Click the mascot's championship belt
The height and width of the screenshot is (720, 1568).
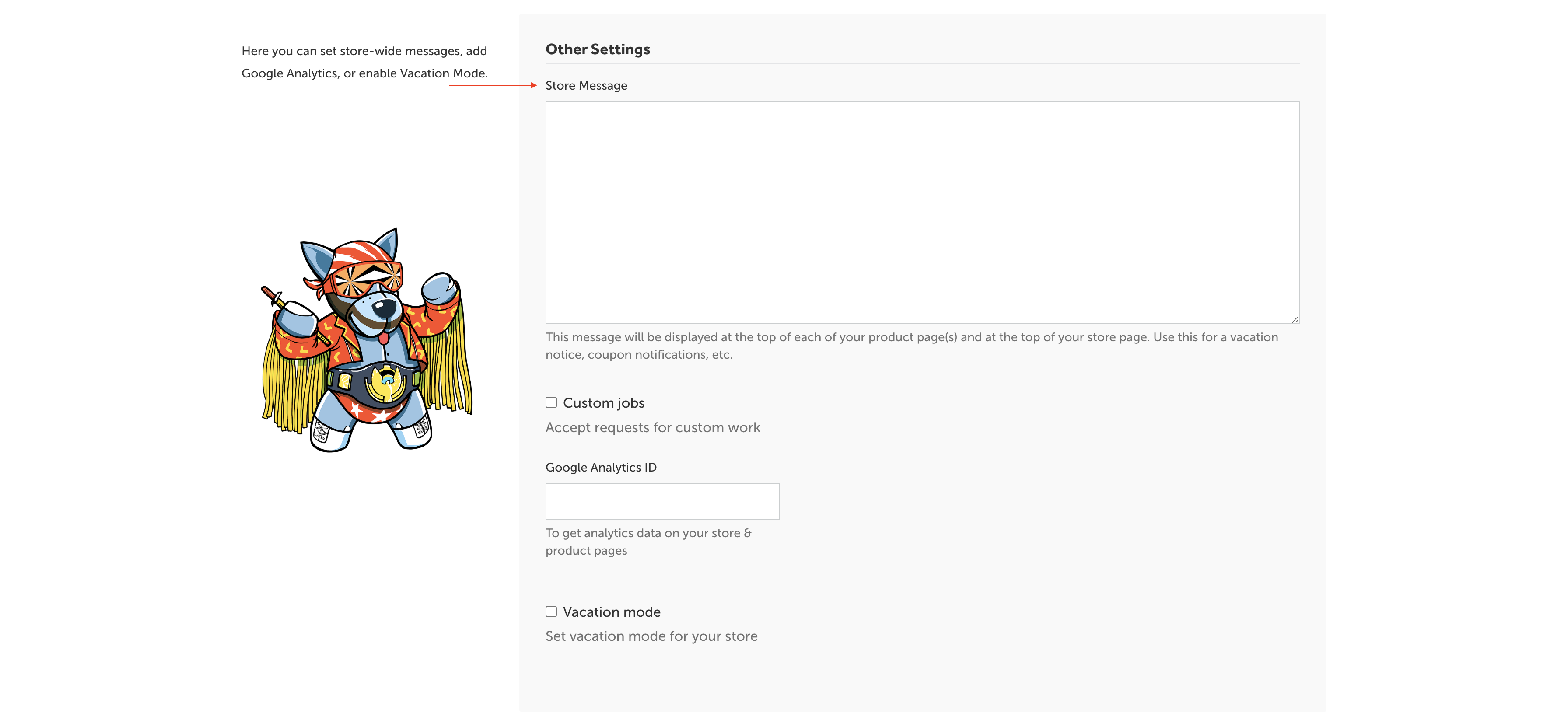point(385,384)
